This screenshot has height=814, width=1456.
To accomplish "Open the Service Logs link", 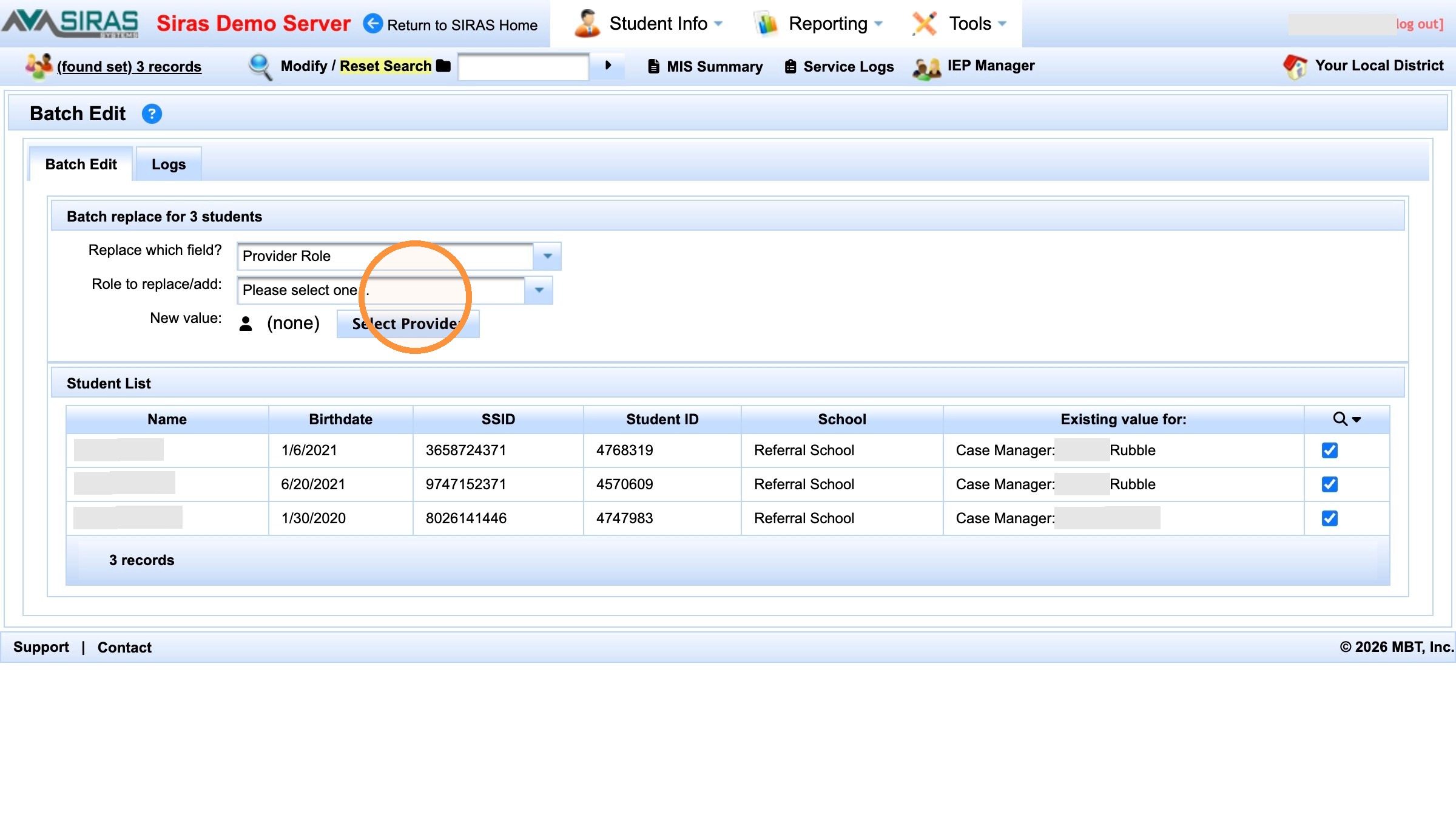I will pos(848,66).
